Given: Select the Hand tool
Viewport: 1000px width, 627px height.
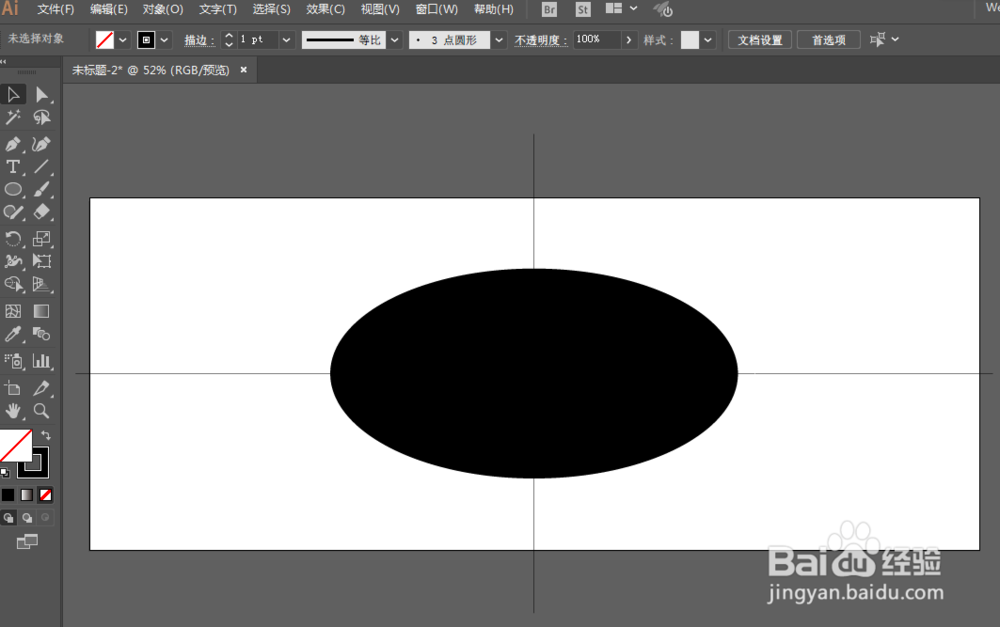Looking at the screenshot, I should click(13, 411).
